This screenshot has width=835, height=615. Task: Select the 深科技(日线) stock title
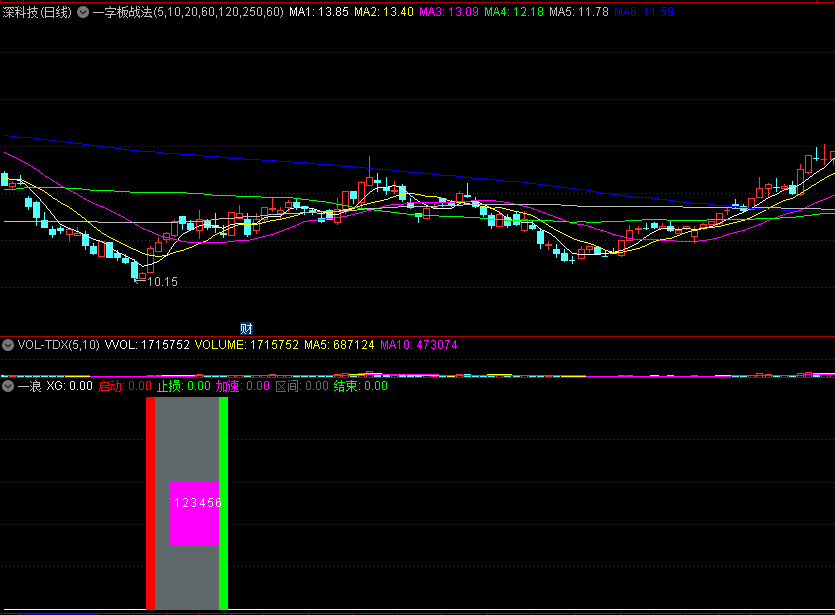click(37, 12)
